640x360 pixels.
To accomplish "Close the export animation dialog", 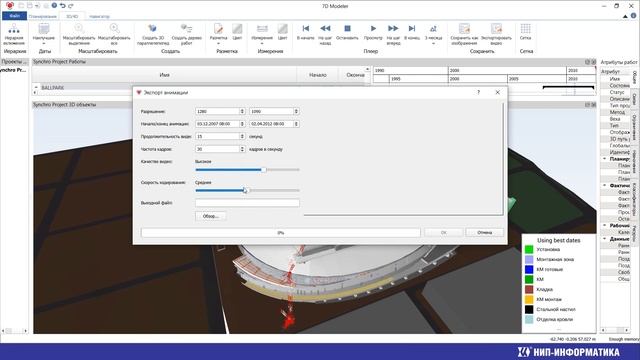I will [x=498, y=92].
